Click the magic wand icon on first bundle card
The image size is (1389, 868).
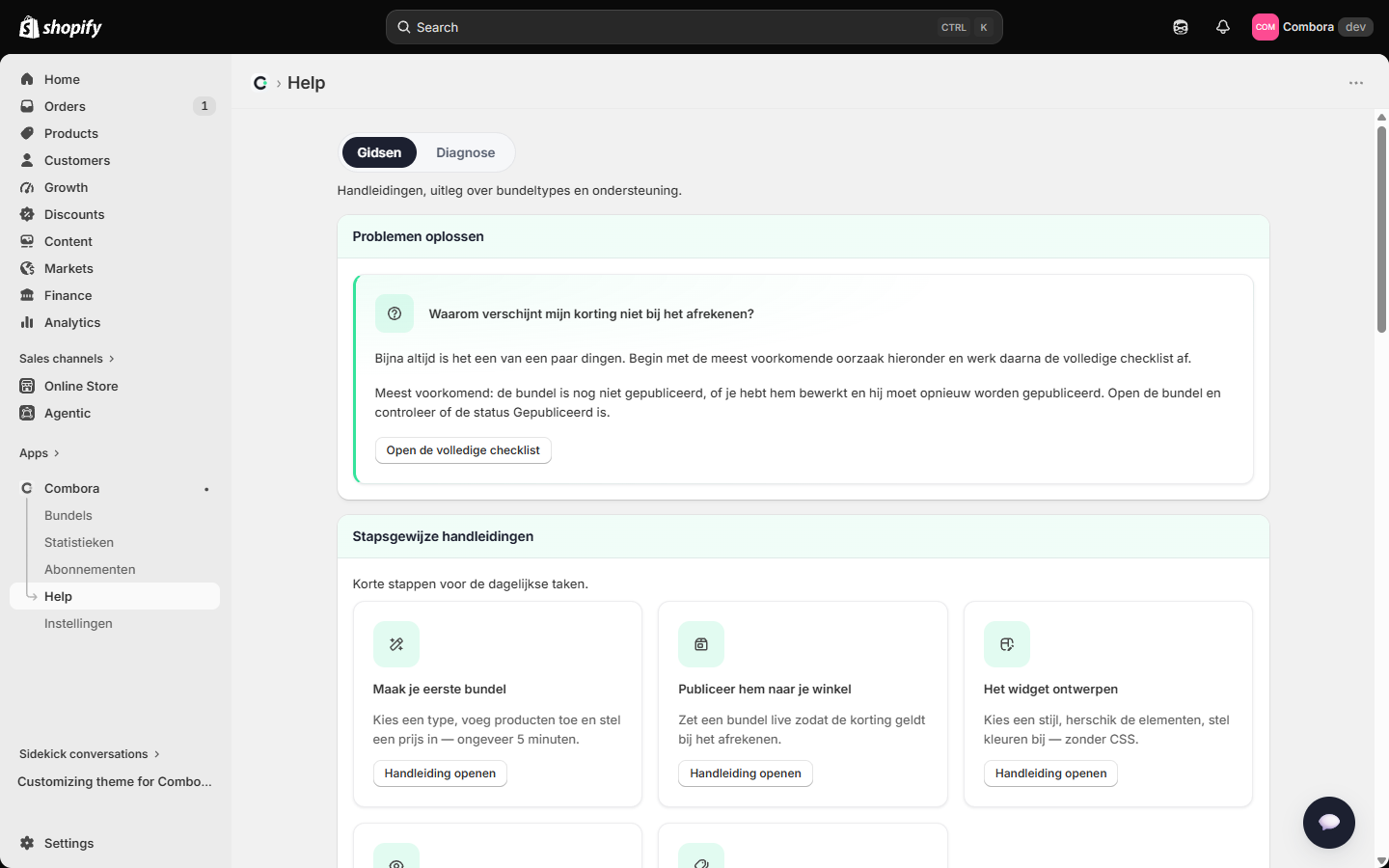(396, 644)
